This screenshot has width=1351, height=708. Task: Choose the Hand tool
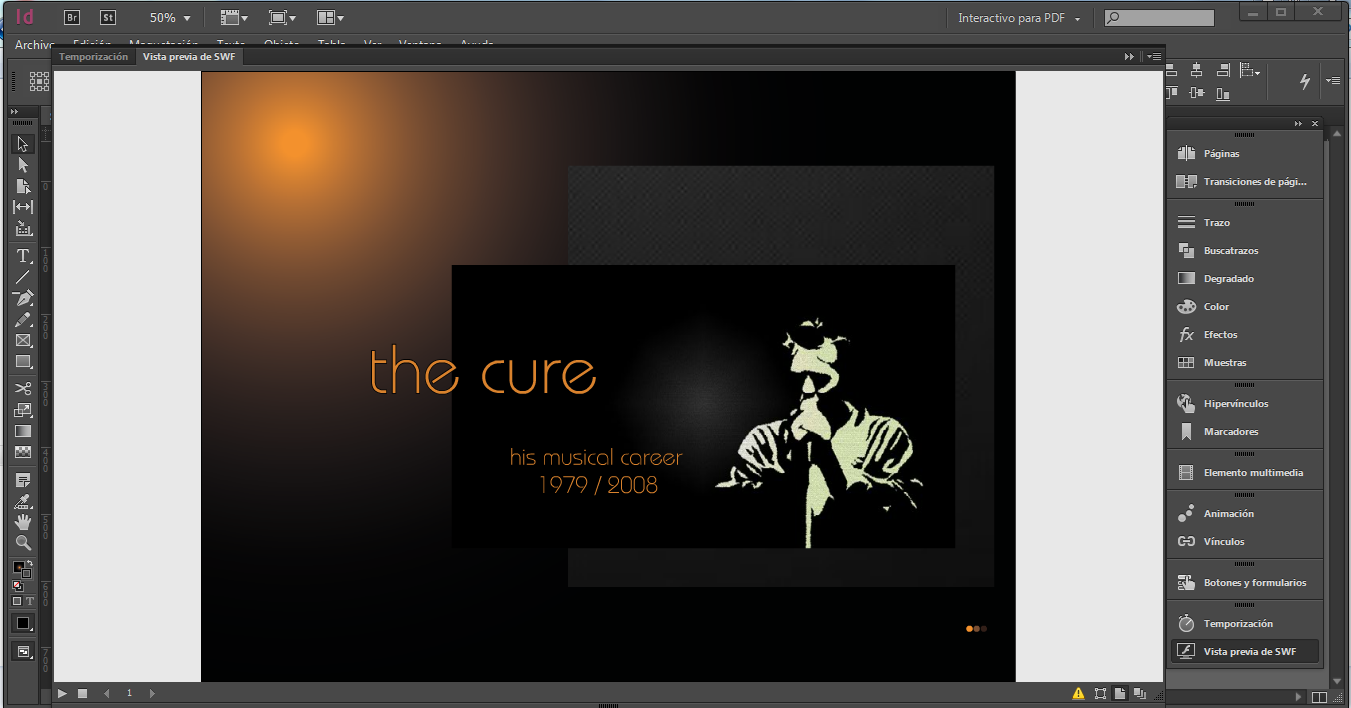[23, 522]
